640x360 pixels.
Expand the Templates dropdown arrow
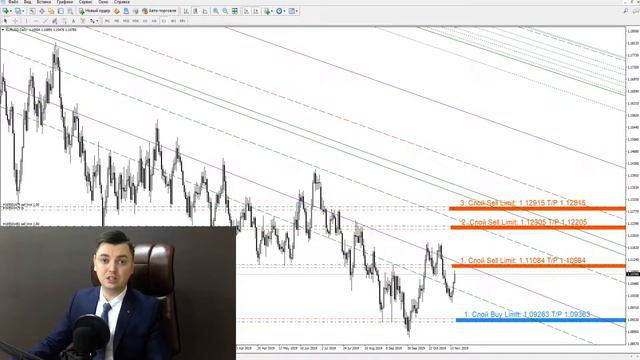tap(297, 11)
